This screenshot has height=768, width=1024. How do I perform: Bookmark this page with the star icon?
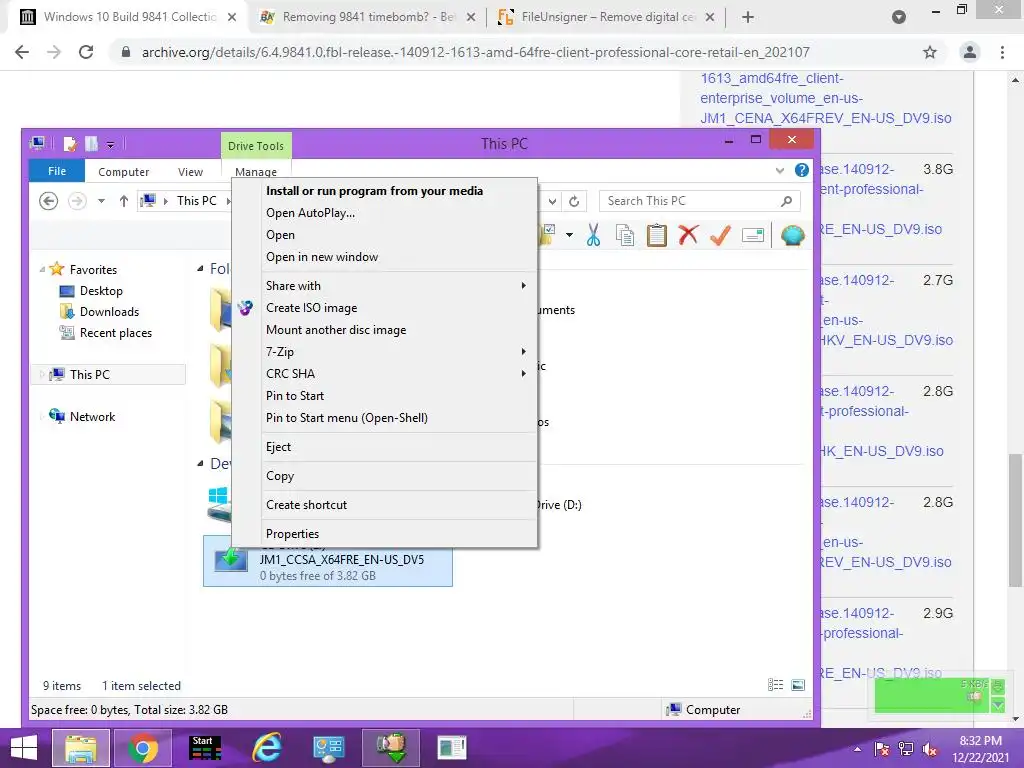tap(930, 52)
